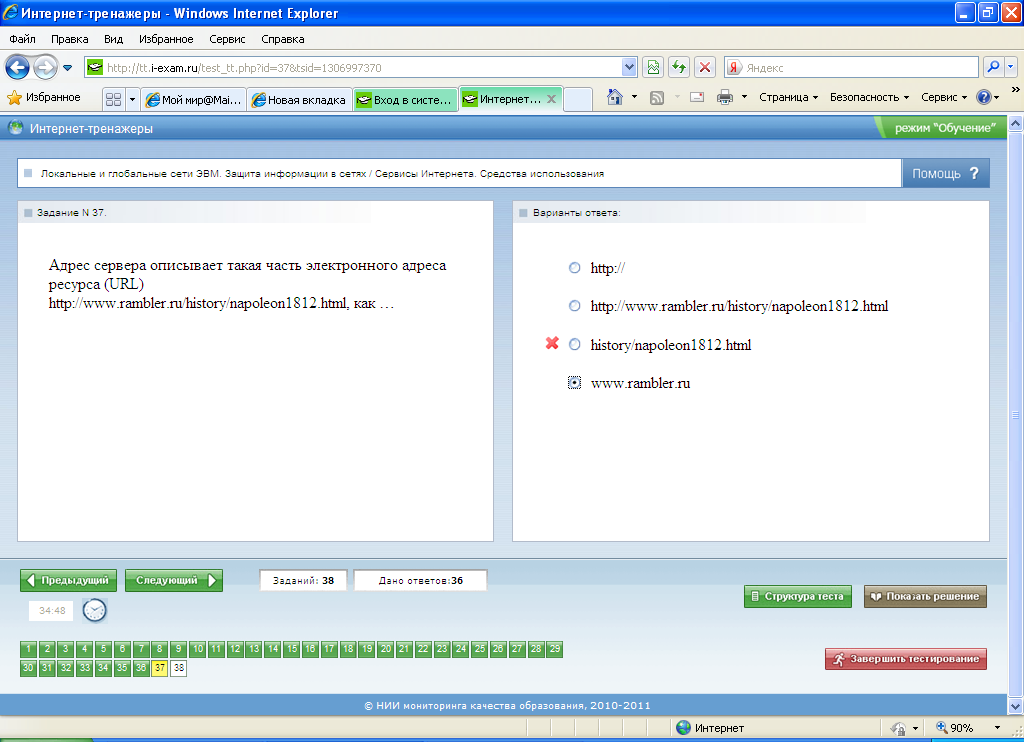Click the protected mode status icon
This screenshot has width=1024, height=742.
(899, 728)
